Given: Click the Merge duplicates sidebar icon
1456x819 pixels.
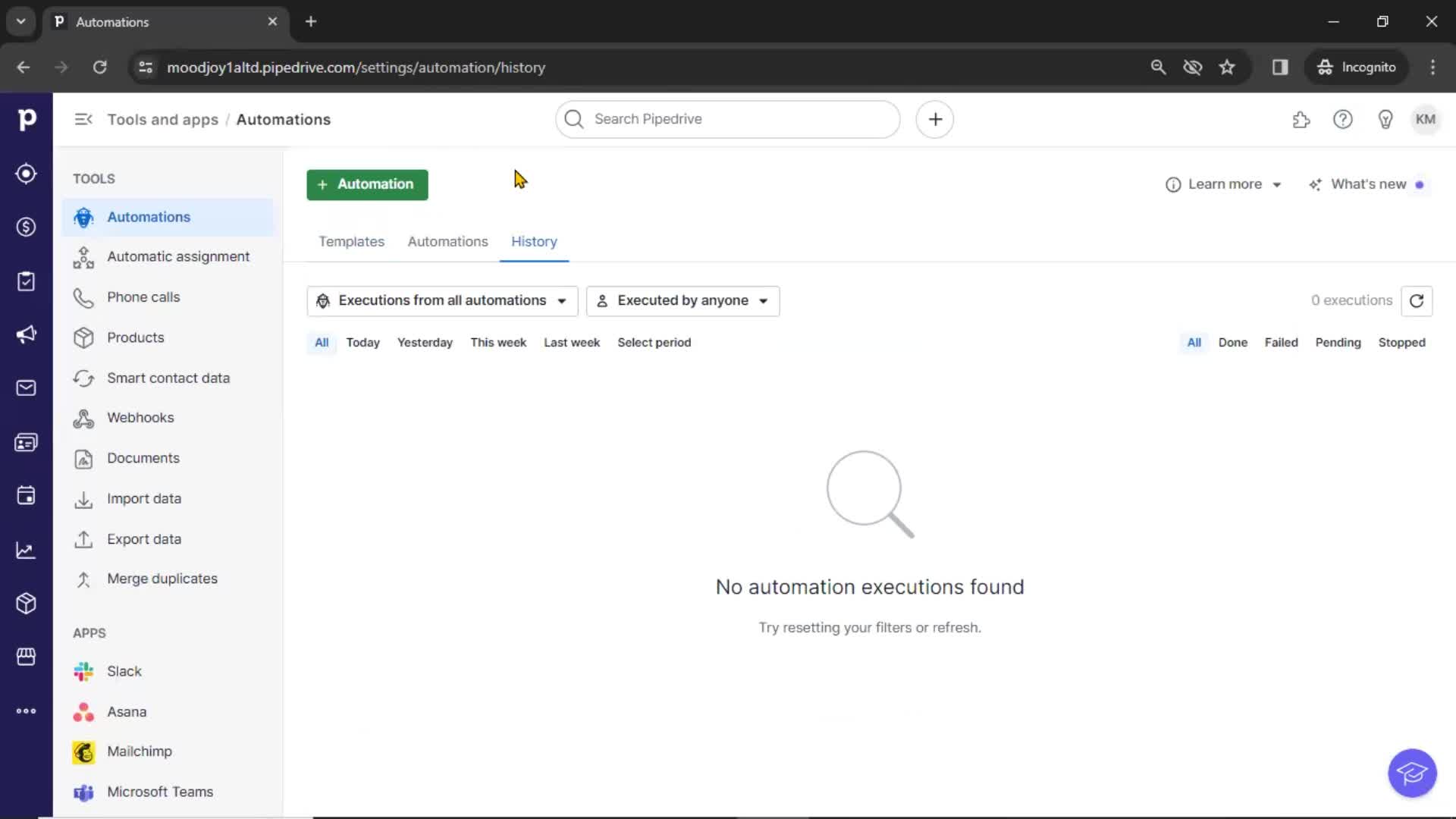Looking at the screenshot, I should tap(83, 579).
